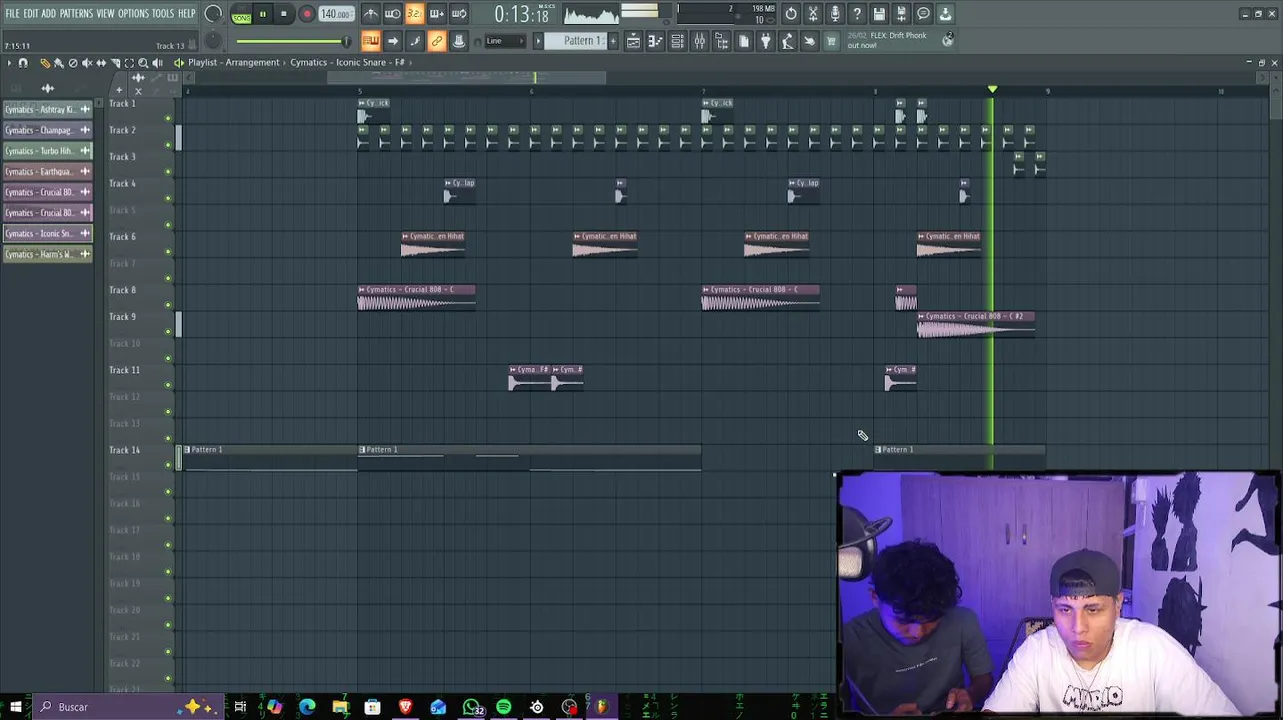The width and height of the screenshot is (1283, 720).
Task: Open the plugin picker plug icon
Action: 765,41
